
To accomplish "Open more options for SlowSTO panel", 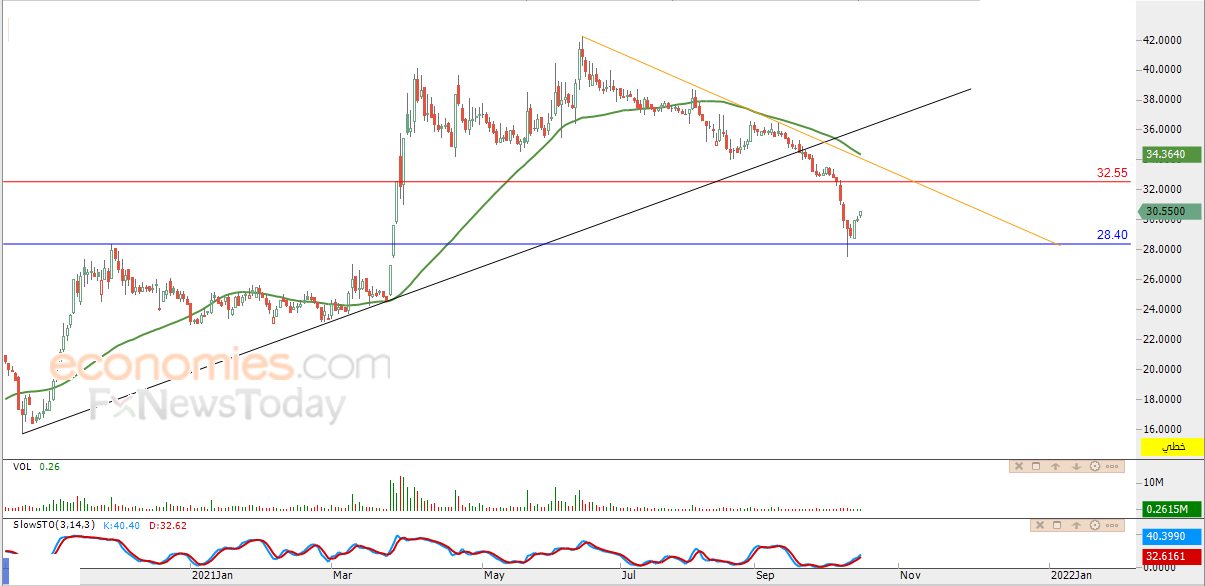I will pos(1112,525).
